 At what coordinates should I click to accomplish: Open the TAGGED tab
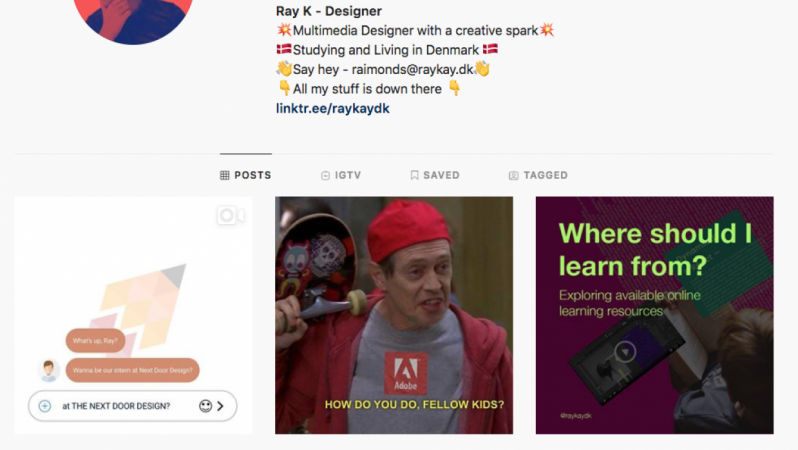(x=538, y=175)
